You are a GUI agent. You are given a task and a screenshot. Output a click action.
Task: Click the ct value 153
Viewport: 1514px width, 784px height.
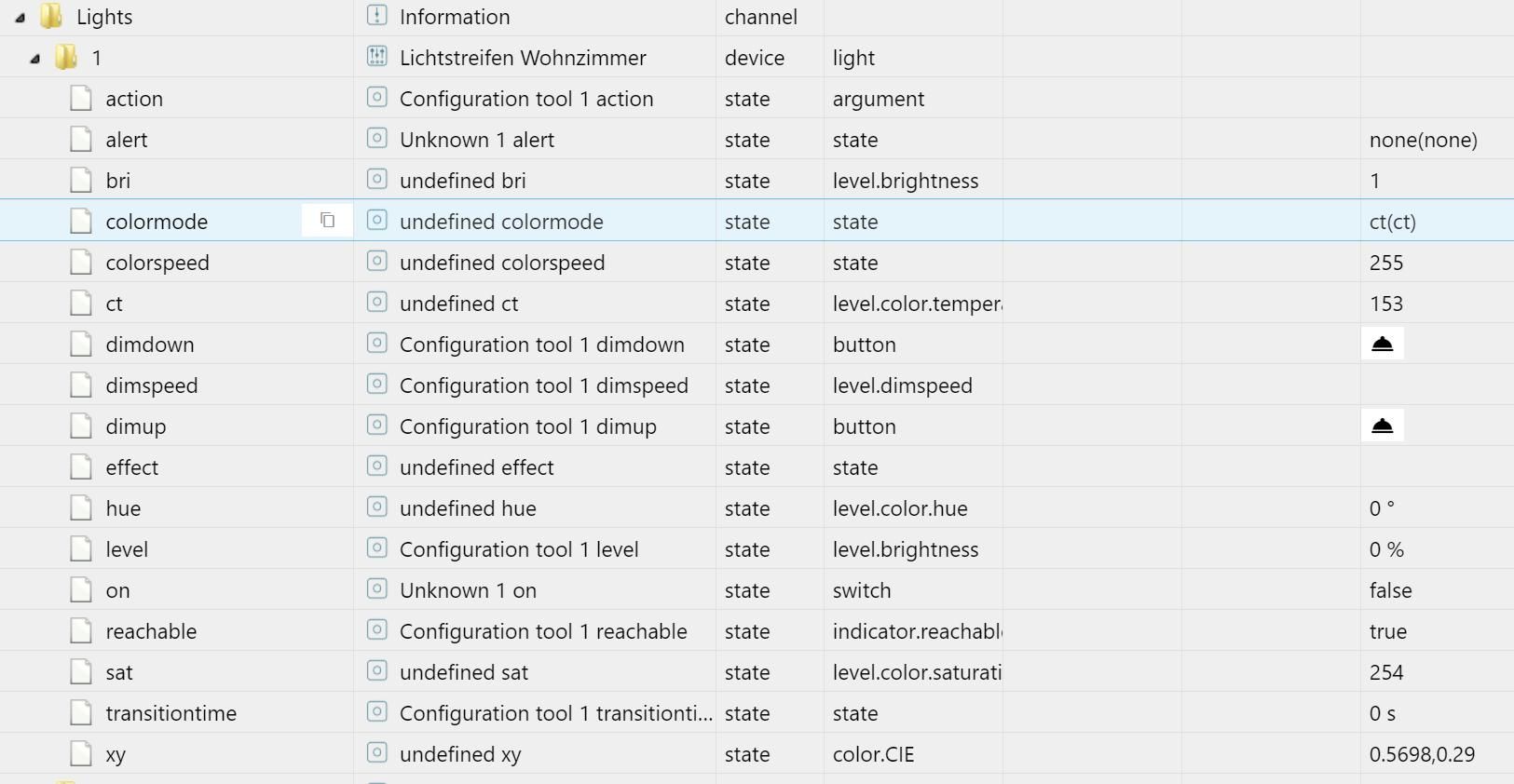coord(1386,304)
